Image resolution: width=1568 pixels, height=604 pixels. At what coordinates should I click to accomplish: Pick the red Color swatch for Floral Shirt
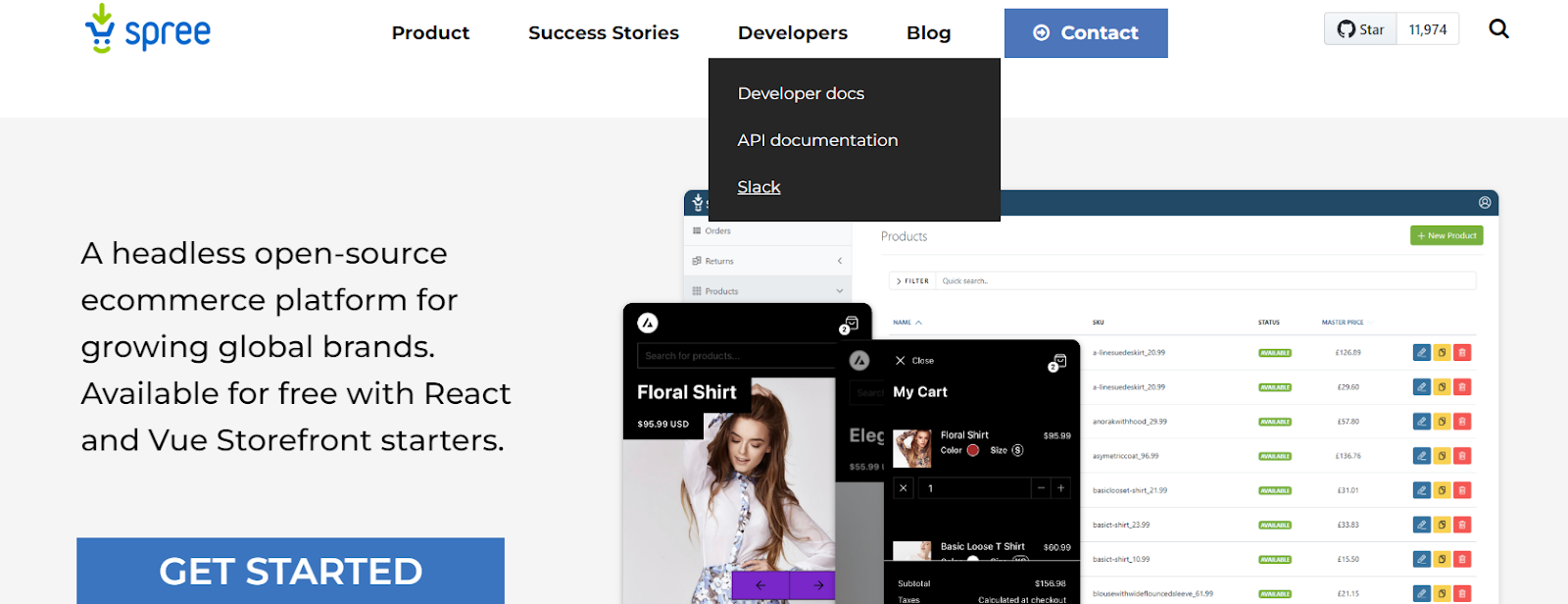click(973, 451)
